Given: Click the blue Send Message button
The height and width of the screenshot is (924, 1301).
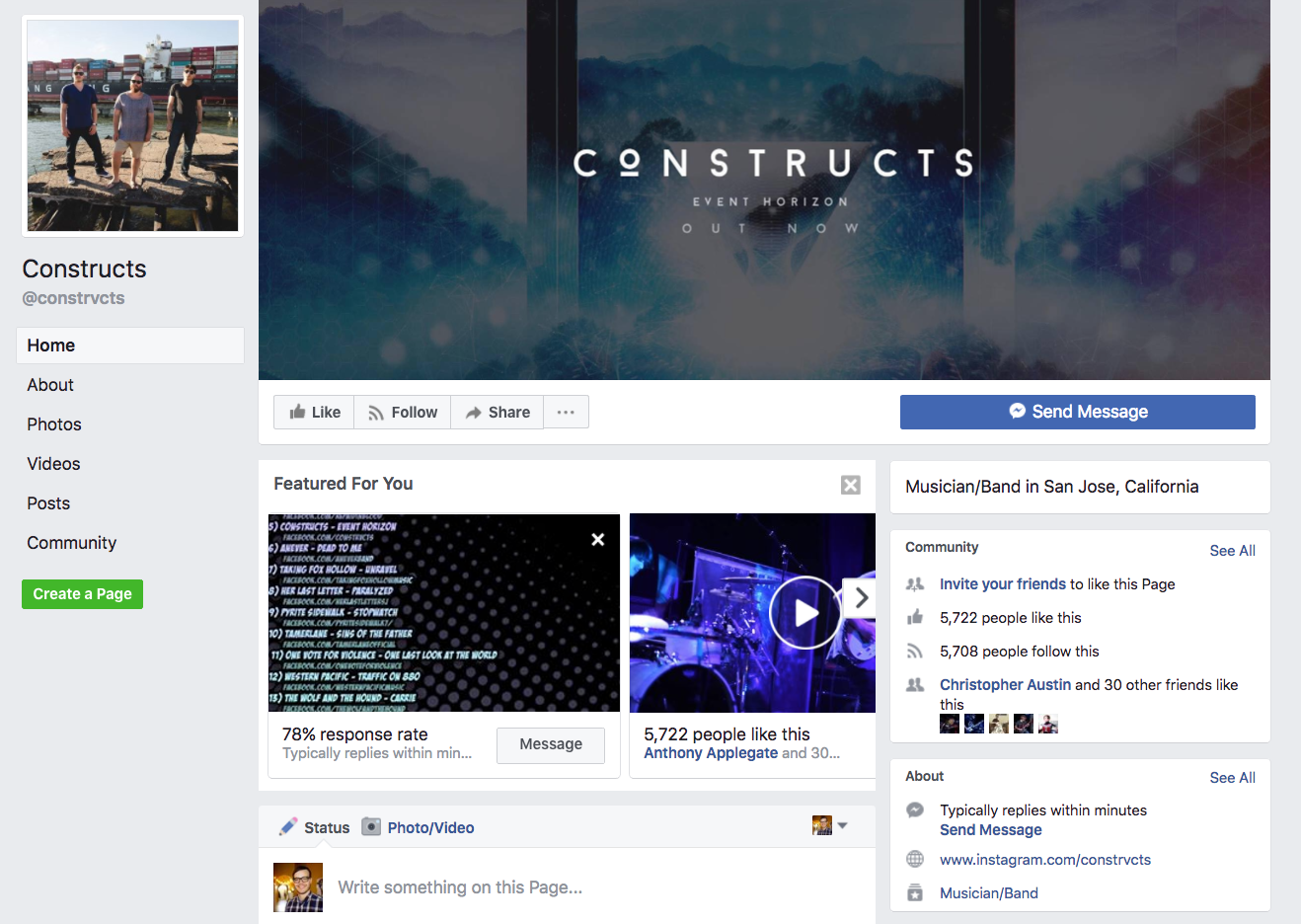Looking at the screenshot, I should click(x=1078, y=413).
